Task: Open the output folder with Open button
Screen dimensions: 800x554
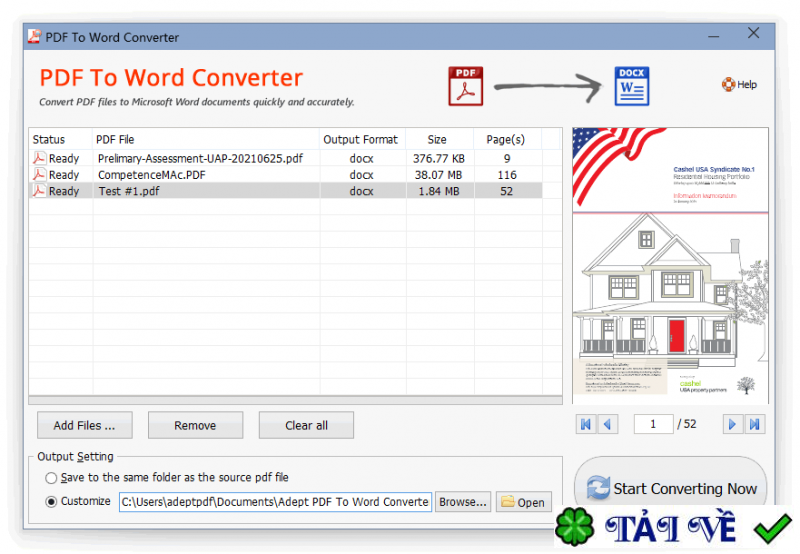Action: [523, 502]
